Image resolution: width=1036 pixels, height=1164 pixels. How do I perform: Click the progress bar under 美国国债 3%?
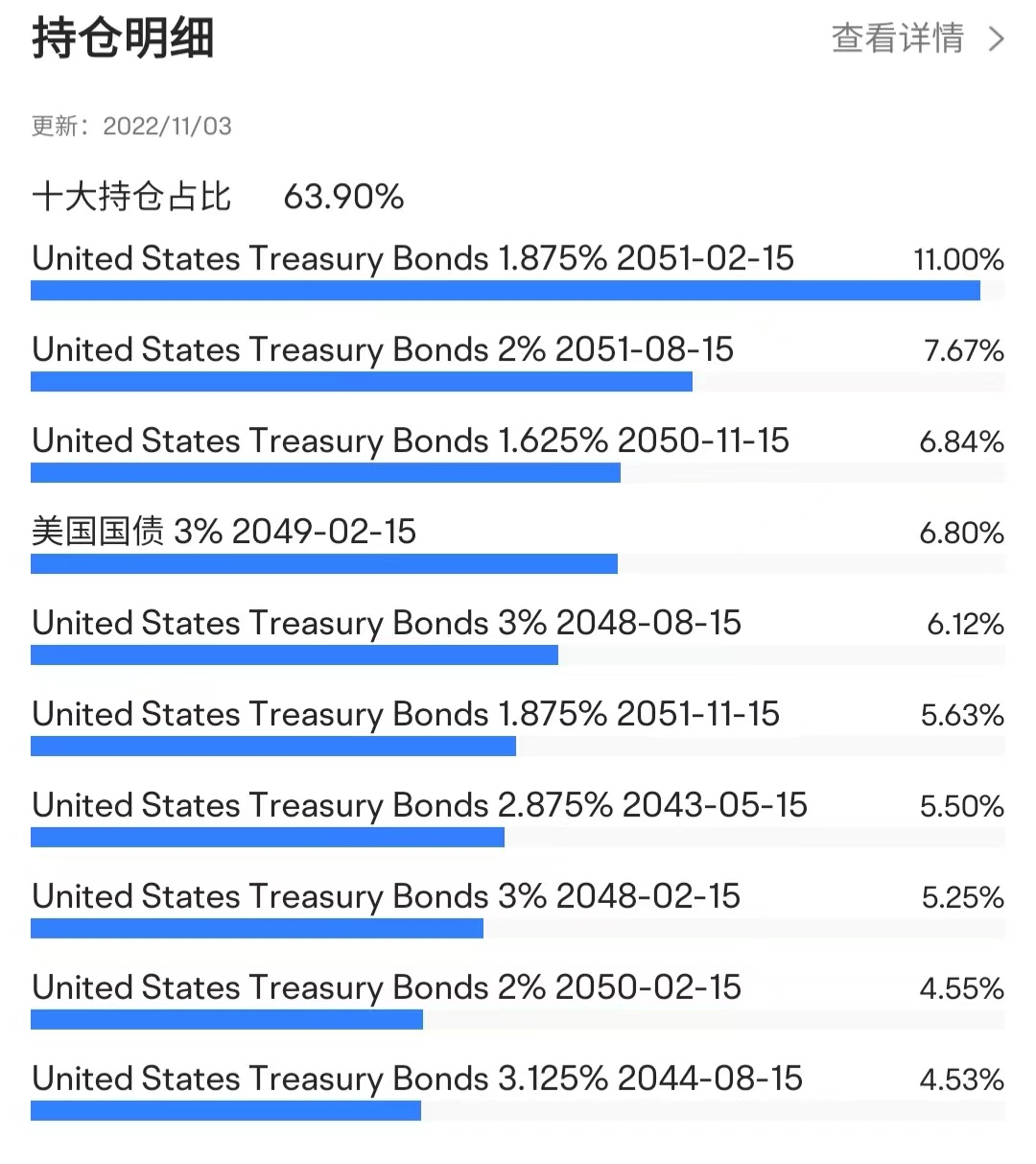[x=323, y=563]
